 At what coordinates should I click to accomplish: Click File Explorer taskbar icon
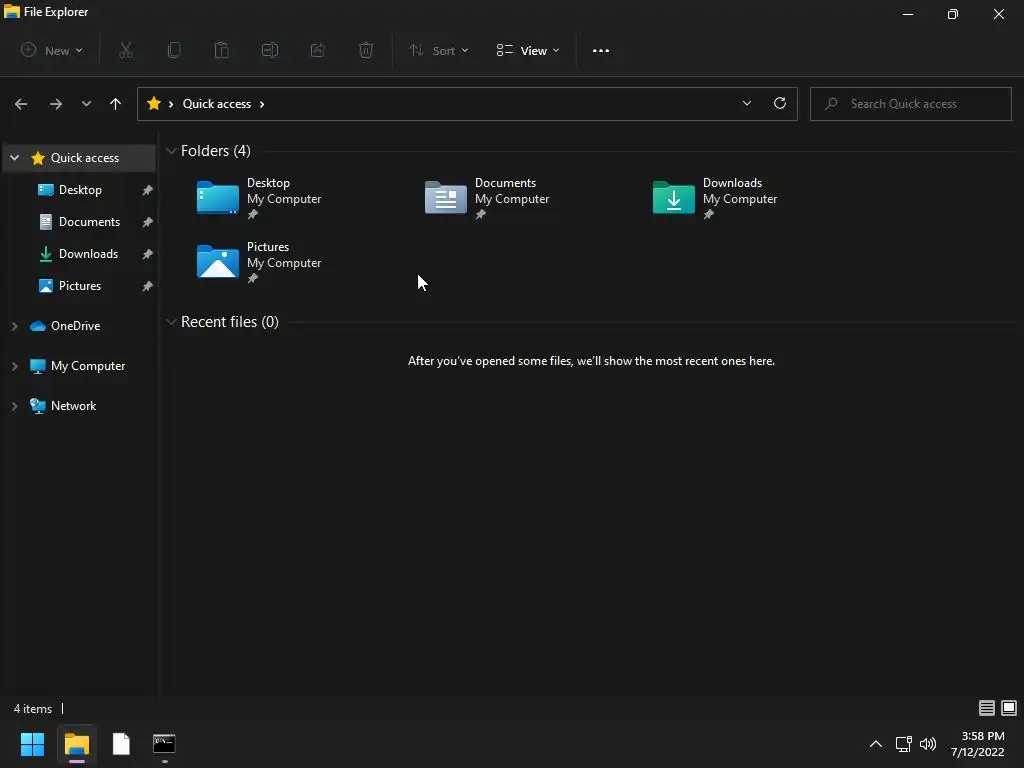pos(76,744)
